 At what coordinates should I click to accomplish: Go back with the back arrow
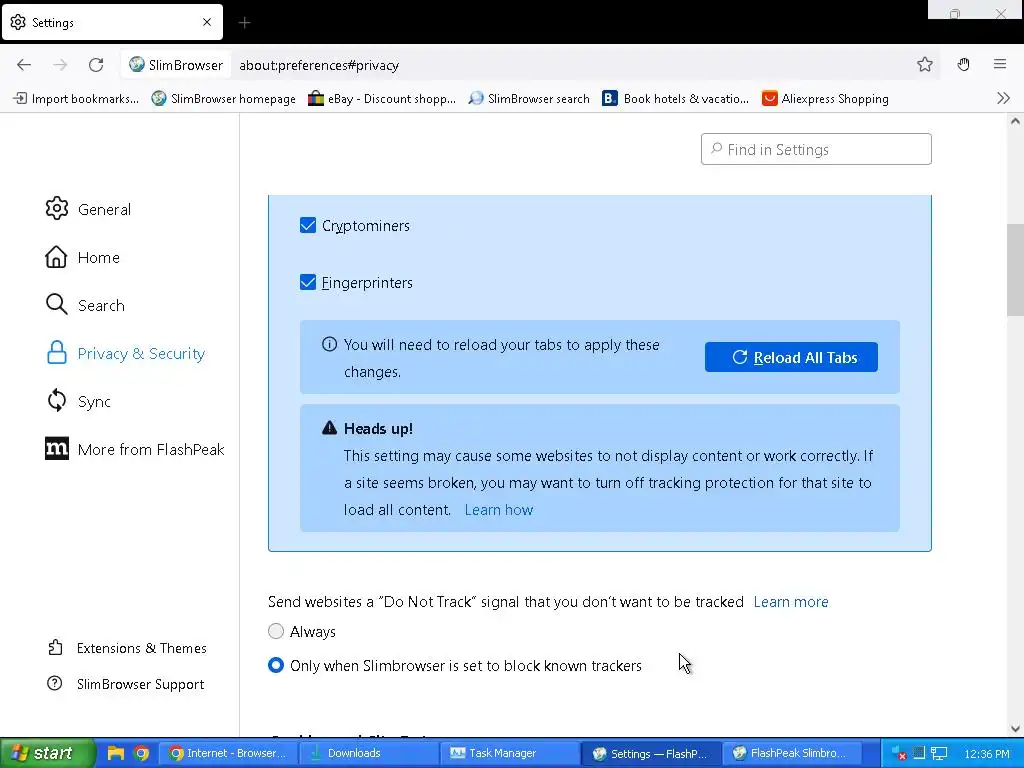(x=24, y=65)
